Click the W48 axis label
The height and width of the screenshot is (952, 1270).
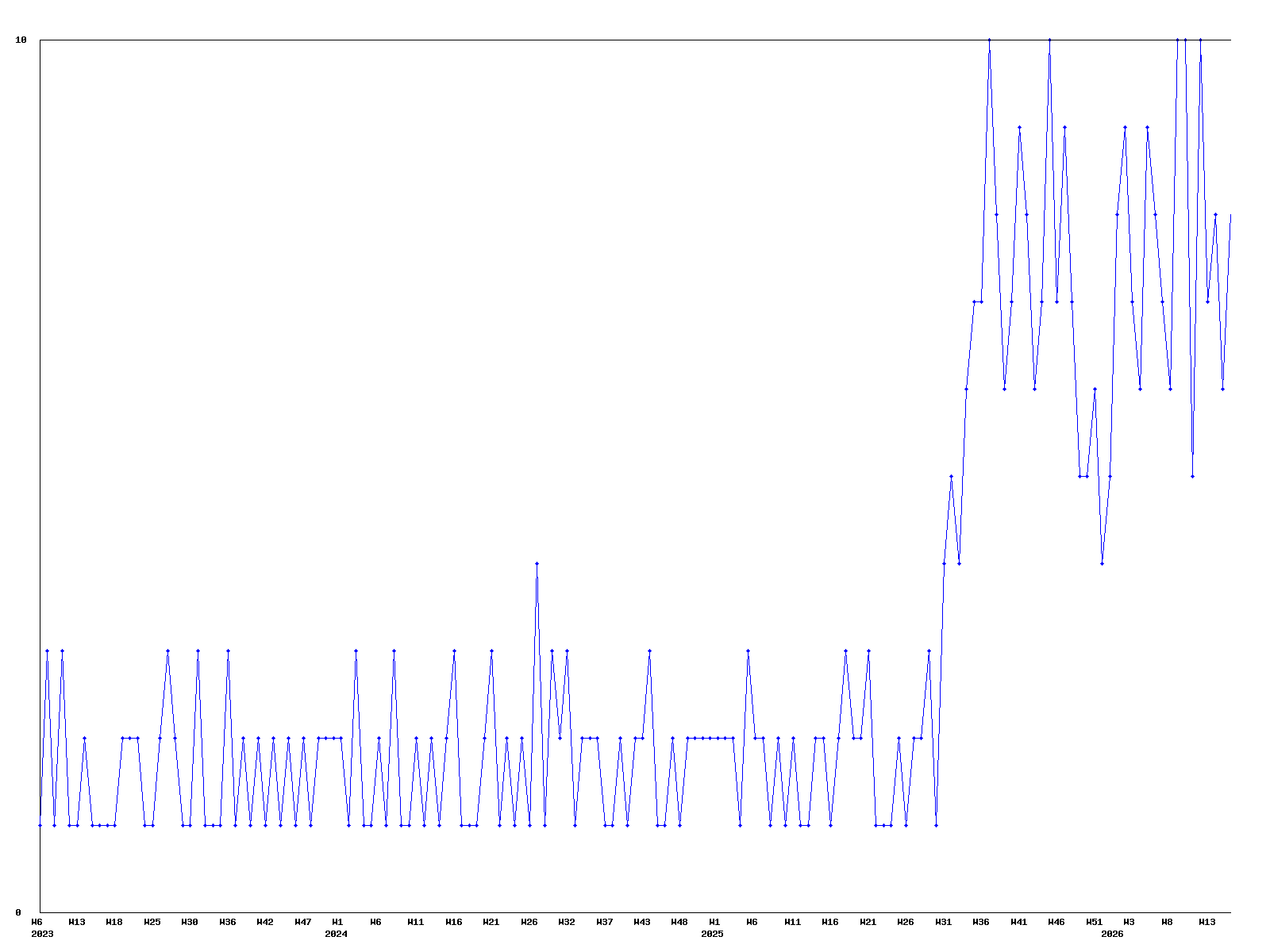coord(679,922)
